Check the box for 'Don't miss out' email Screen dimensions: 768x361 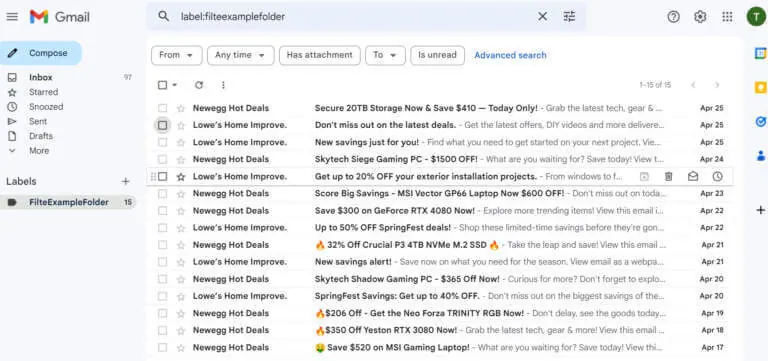click(163, 125)
